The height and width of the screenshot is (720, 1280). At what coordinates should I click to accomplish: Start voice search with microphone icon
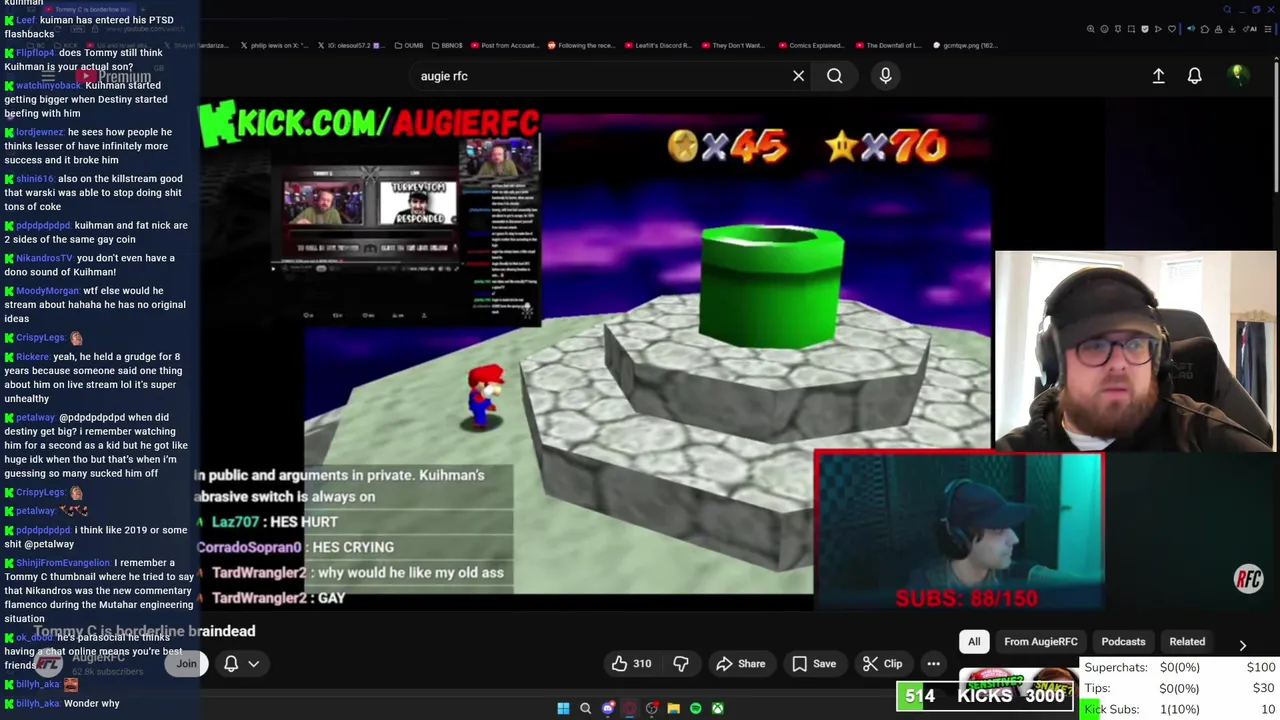click(x=885, y=76)
